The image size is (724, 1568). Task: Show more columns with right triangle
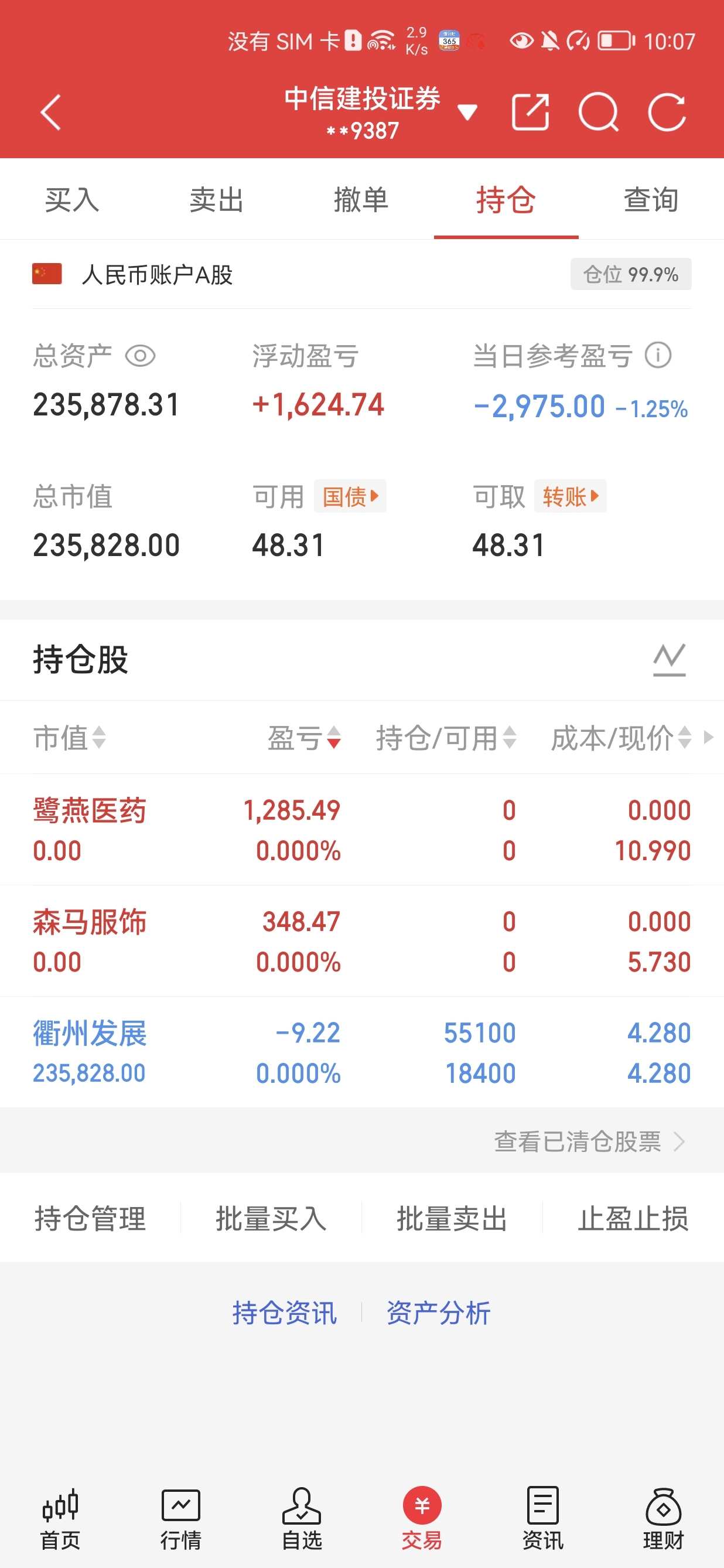pyautogui.click(x=708, y=738)
